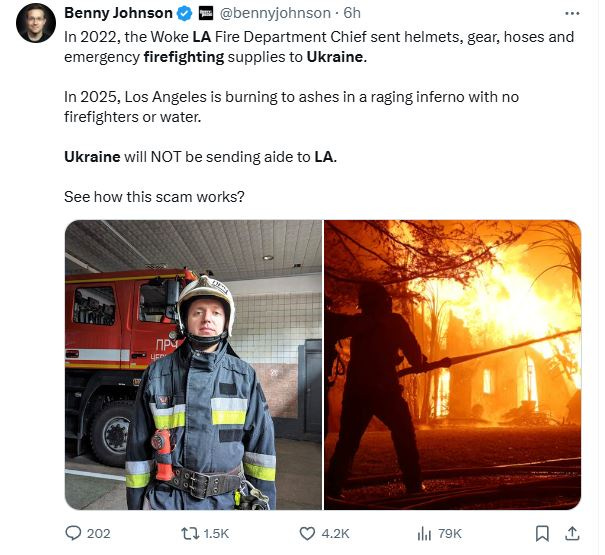
Task: Open the burning house fire photo
Action: pyautogui.click(x=453, y=365)
